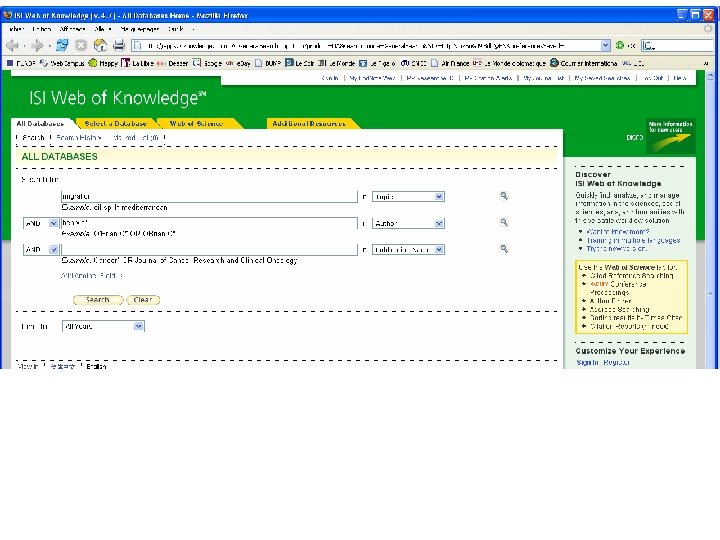Open the Additional Resources tab

point(309,124)
